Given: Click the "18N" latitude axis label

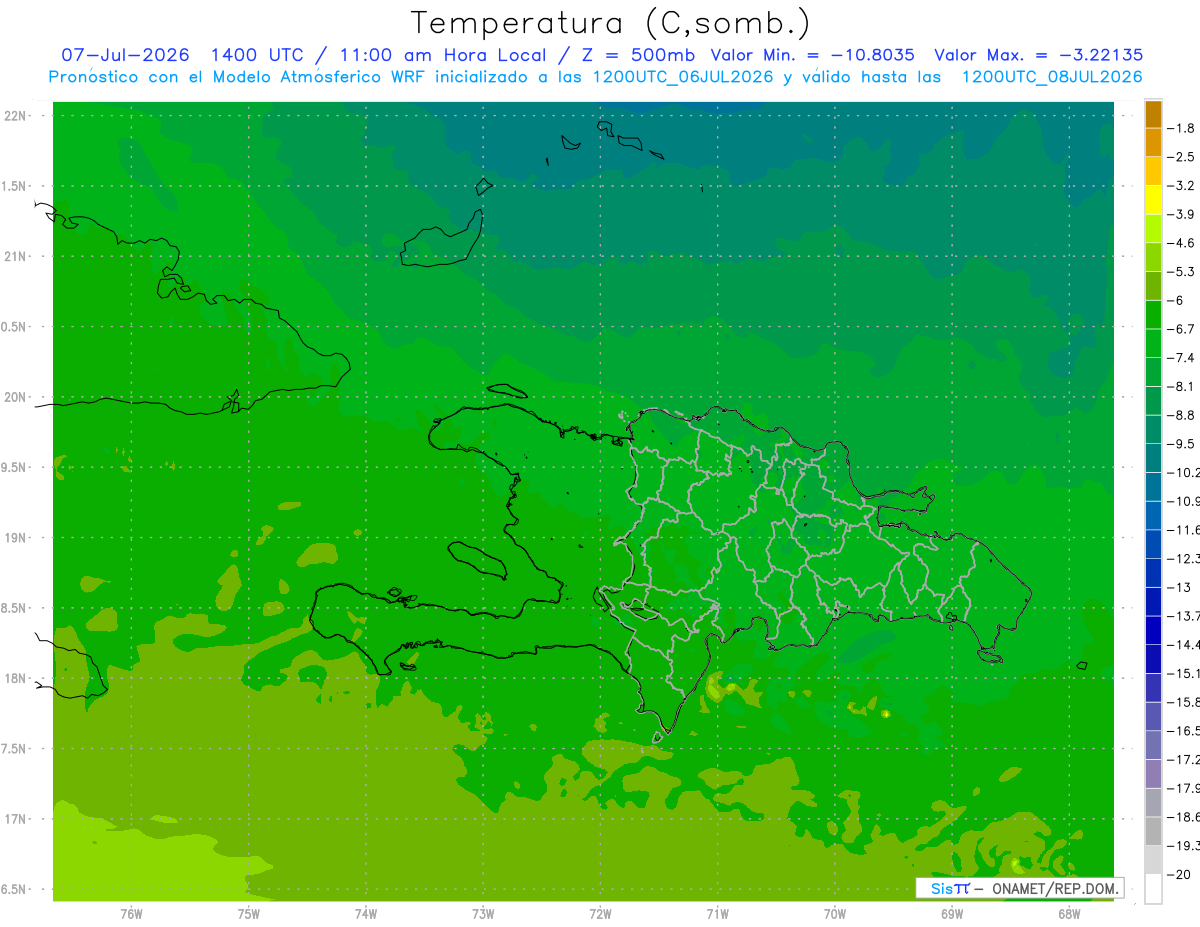Looking at the screenshot, I should coord(16,679).
